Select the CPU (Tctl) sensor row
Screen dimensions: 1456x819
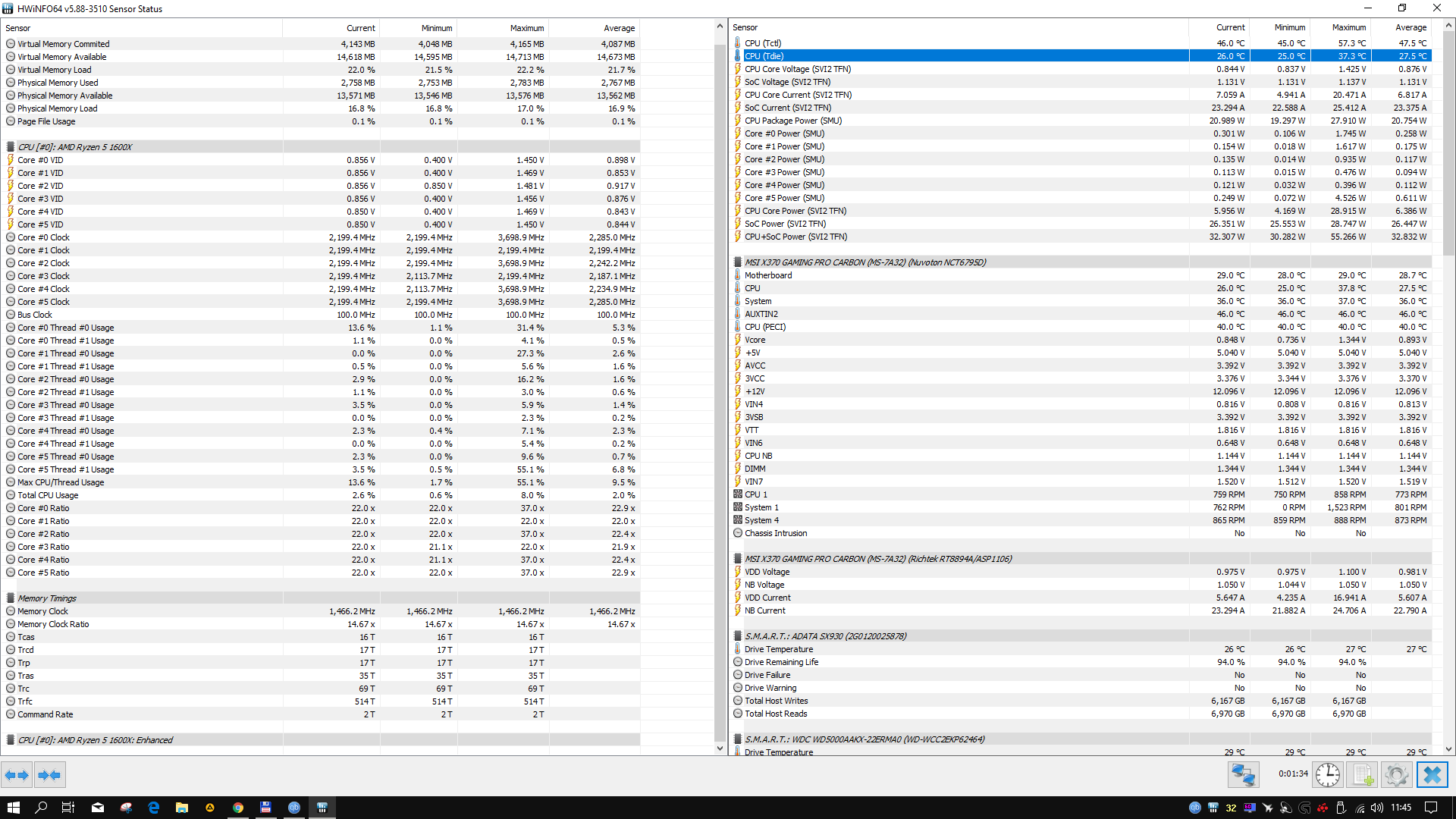pyautogui.click(x=1081, y=43)
